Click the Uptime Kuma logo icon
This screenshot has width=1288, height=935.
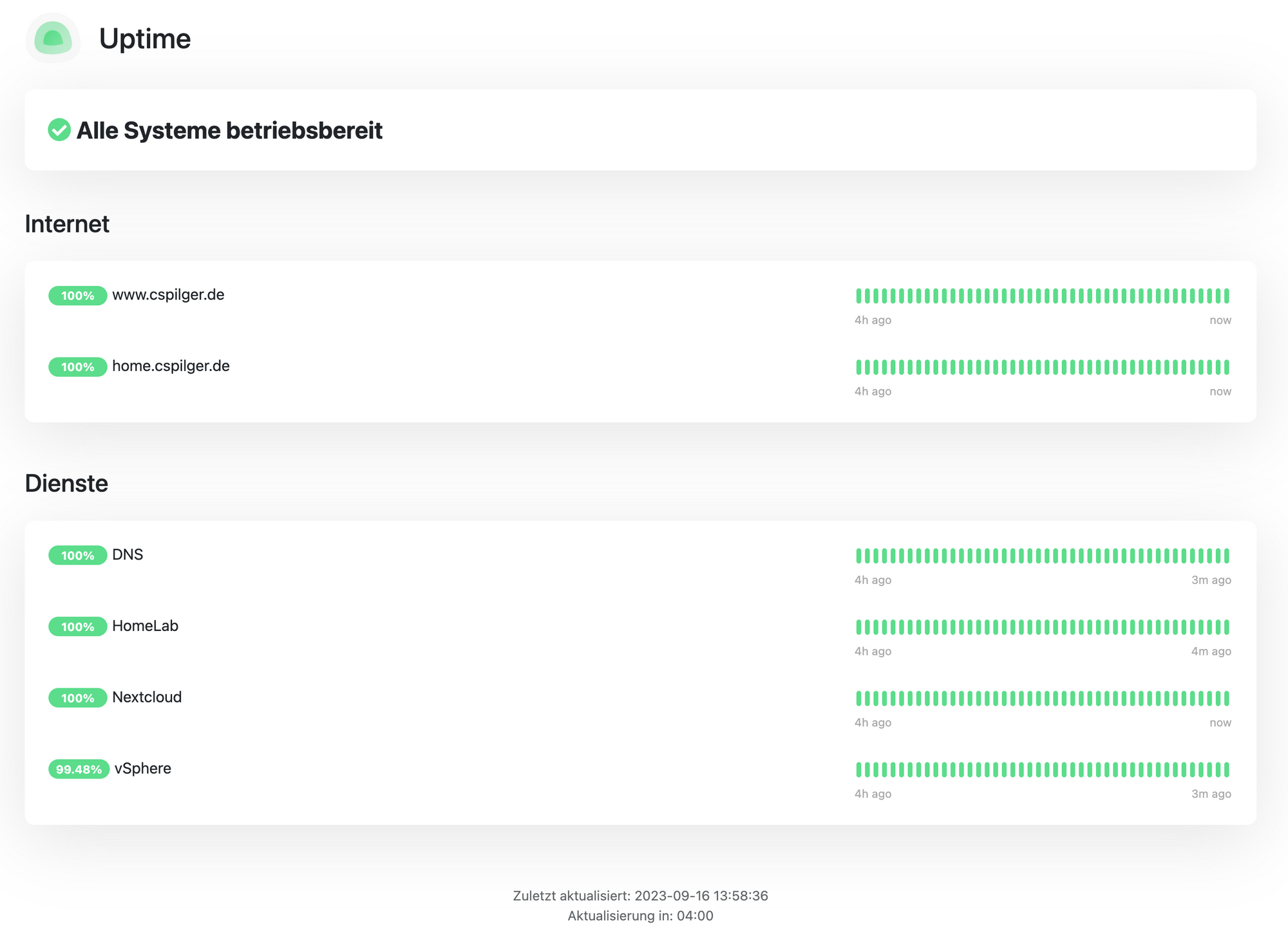coord(53,38)
